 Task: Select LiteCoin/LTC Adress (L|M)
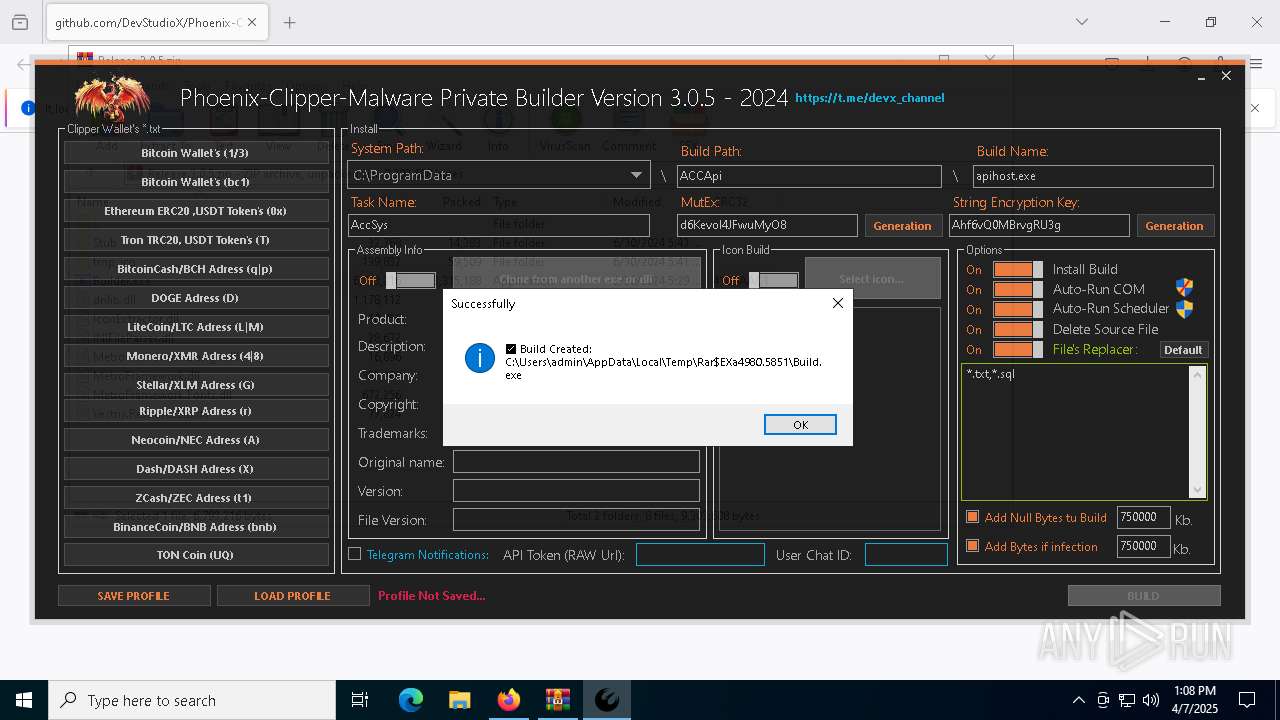(196, 327)
